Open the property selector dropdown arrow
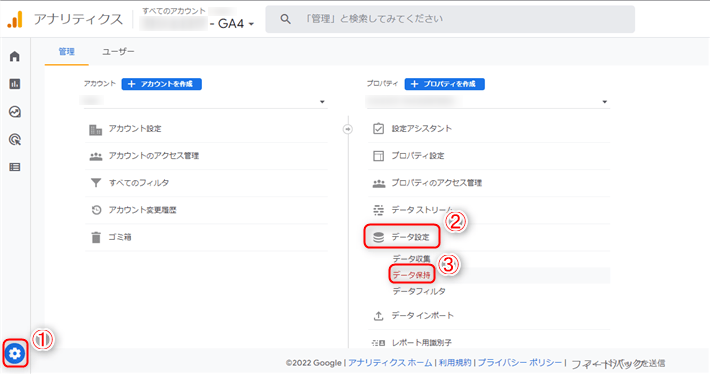This screenshot has width=710, height=374. coord(604,102)
